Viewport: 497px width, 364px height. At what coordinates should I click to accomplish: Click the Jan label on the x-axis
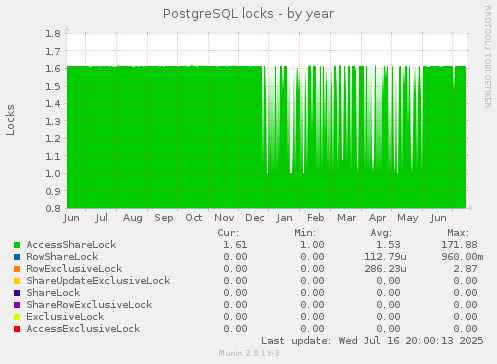(284, 218)
